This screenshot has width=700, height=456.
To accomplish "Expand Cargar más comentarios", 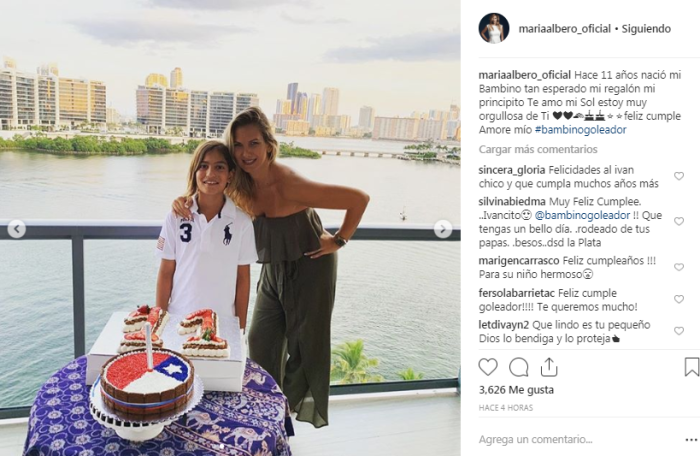I will (x=538, y=149).
